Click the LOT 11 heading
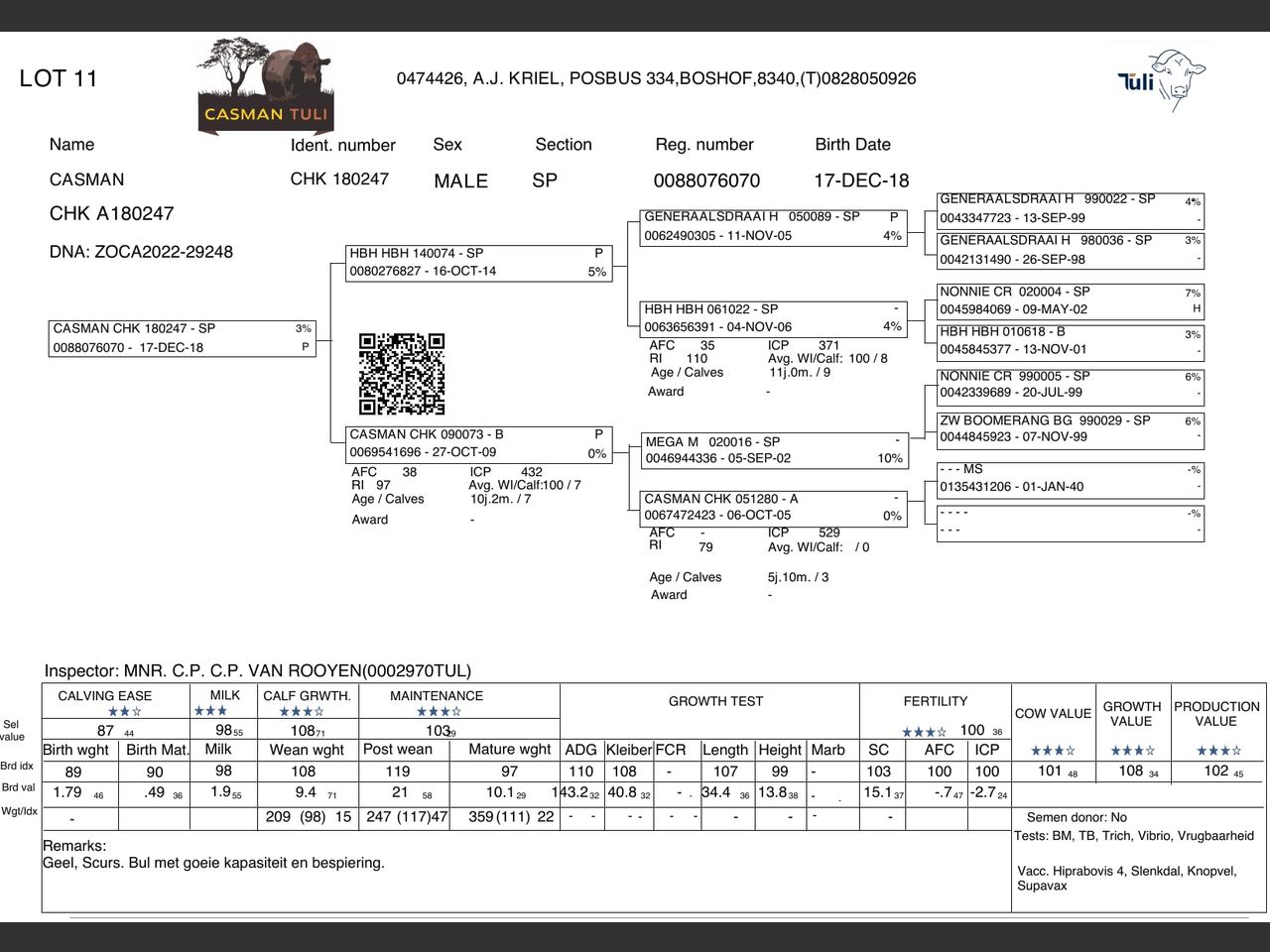 pos(59,79)
